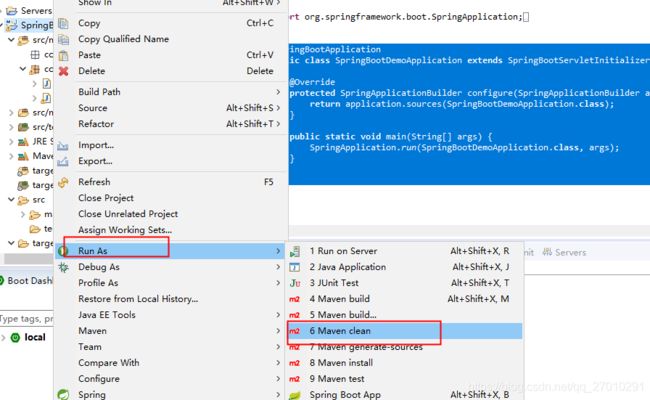The image size is (650, 400).
Task: Open the Profile As submenu
Action: coord(171,283)
